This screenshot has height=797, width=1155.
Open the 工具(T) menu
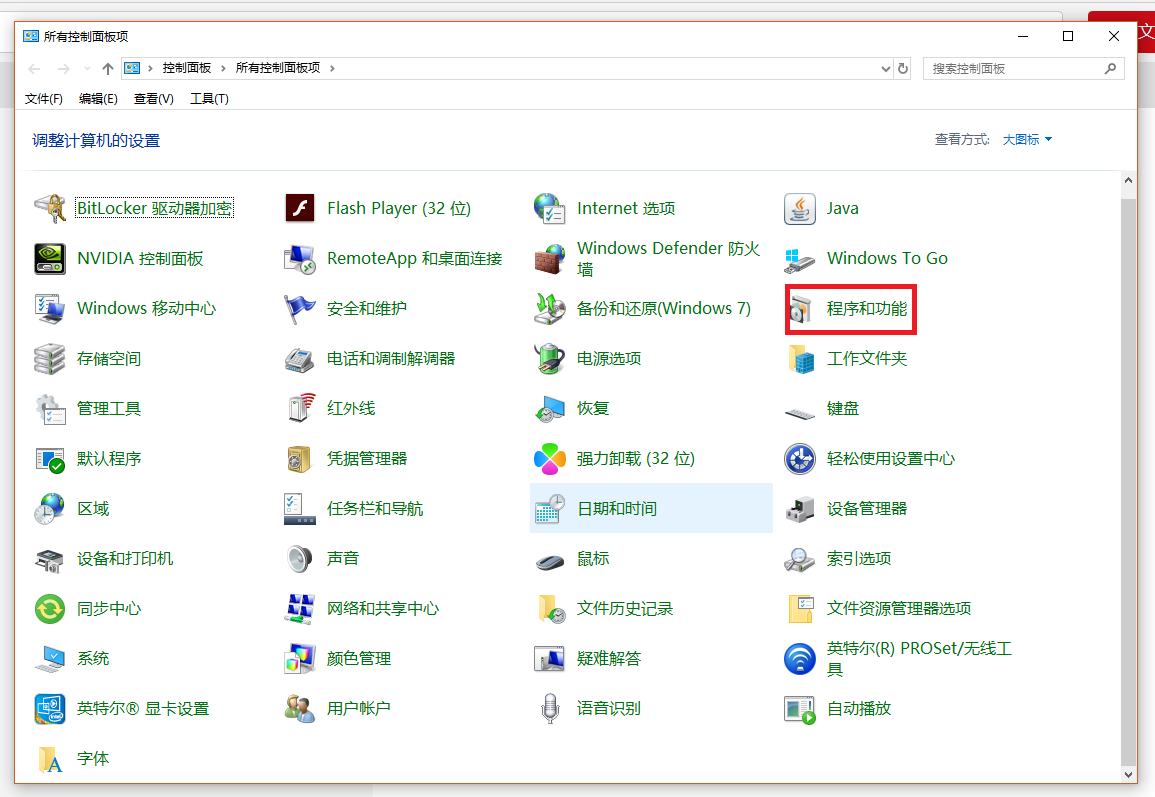tap(209, 99)
